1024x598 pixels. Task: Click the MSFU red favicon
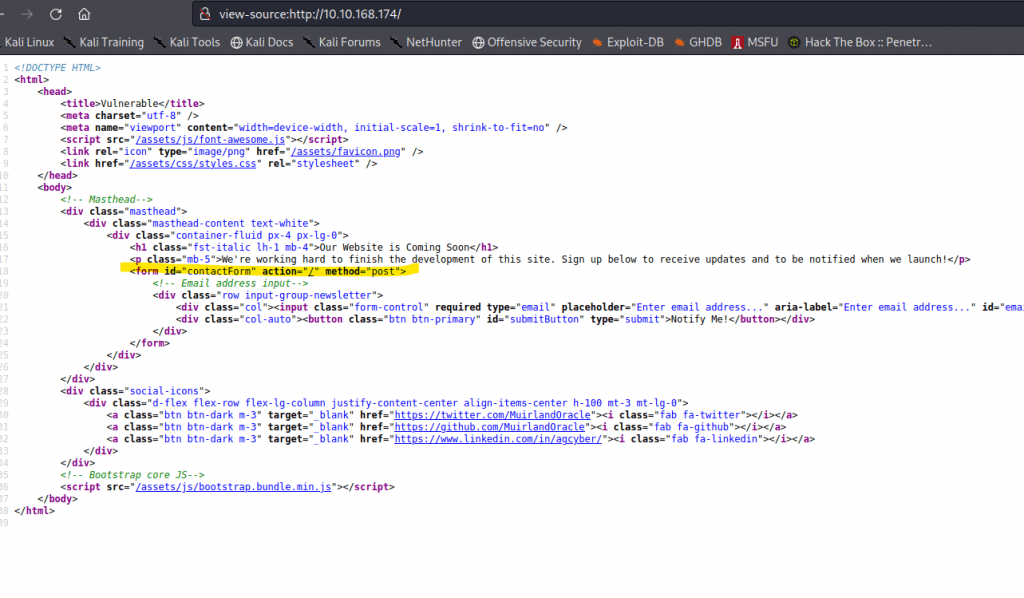pos(737,42)
